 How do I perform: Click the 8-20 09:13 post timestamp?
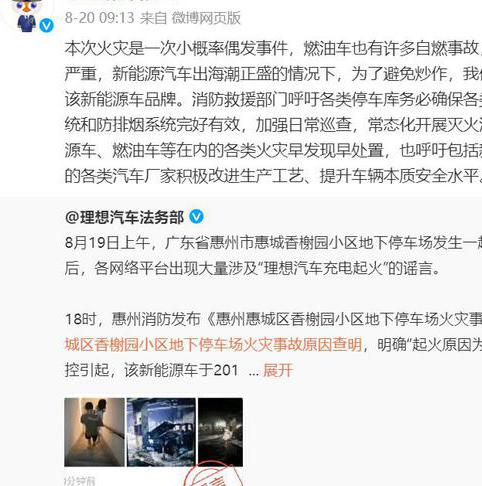tap(99, 18)
